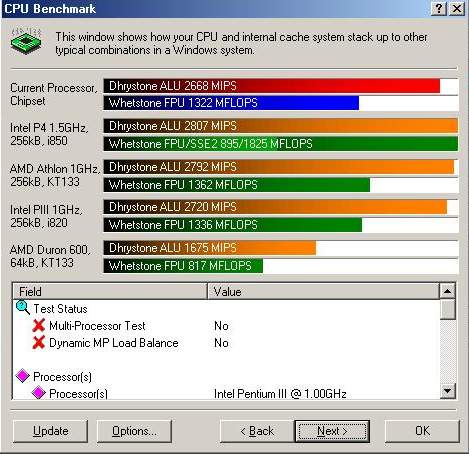Click the list scroll down arrow

point(447,391)
